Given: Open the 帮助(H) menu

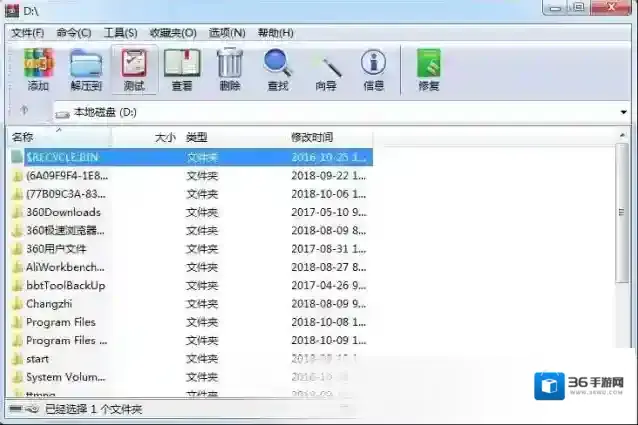Looking at the screenshot, I should (x=275, y=33).
